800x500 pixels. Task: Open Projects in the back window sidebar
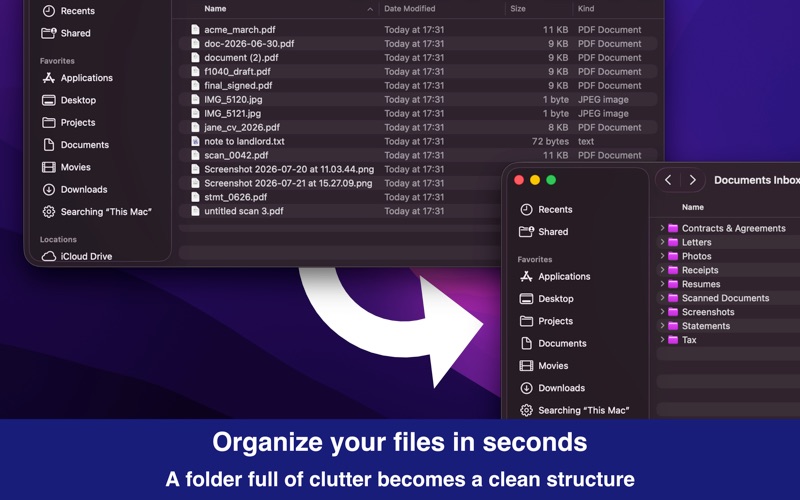[x=69, y=122]
